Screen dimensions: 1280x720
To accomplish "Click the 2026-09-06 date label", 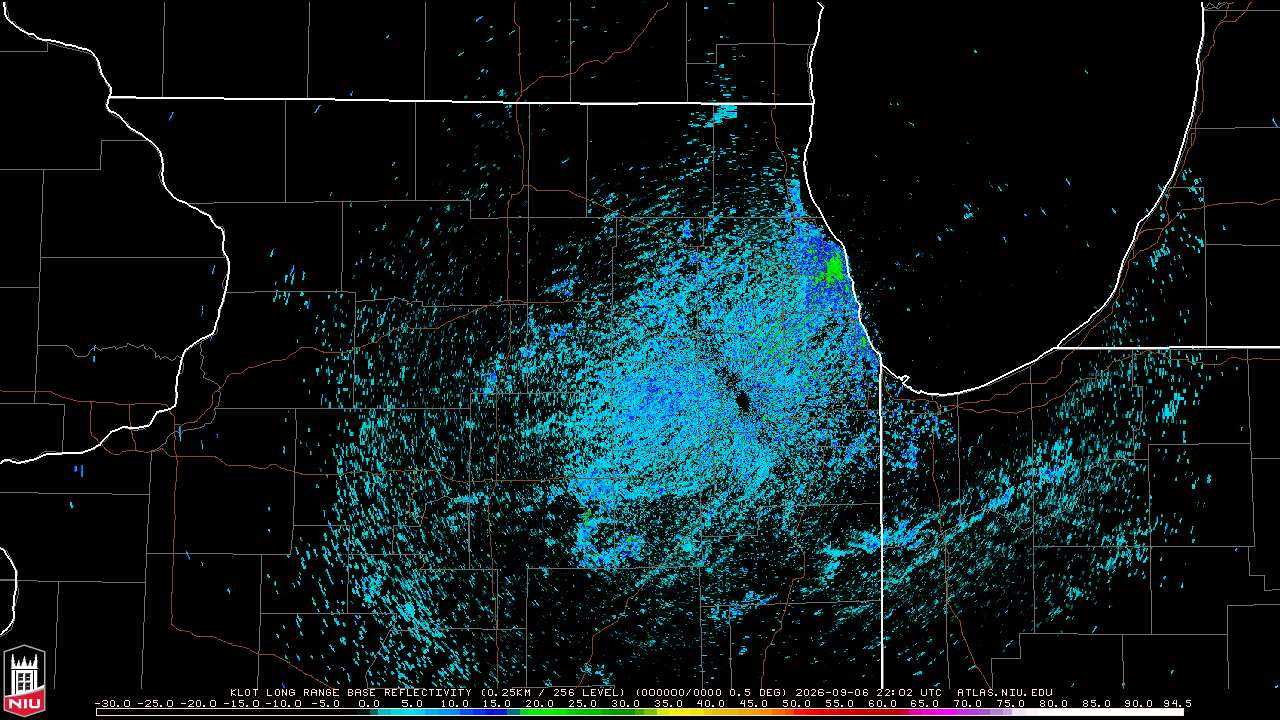I will 833,692.
